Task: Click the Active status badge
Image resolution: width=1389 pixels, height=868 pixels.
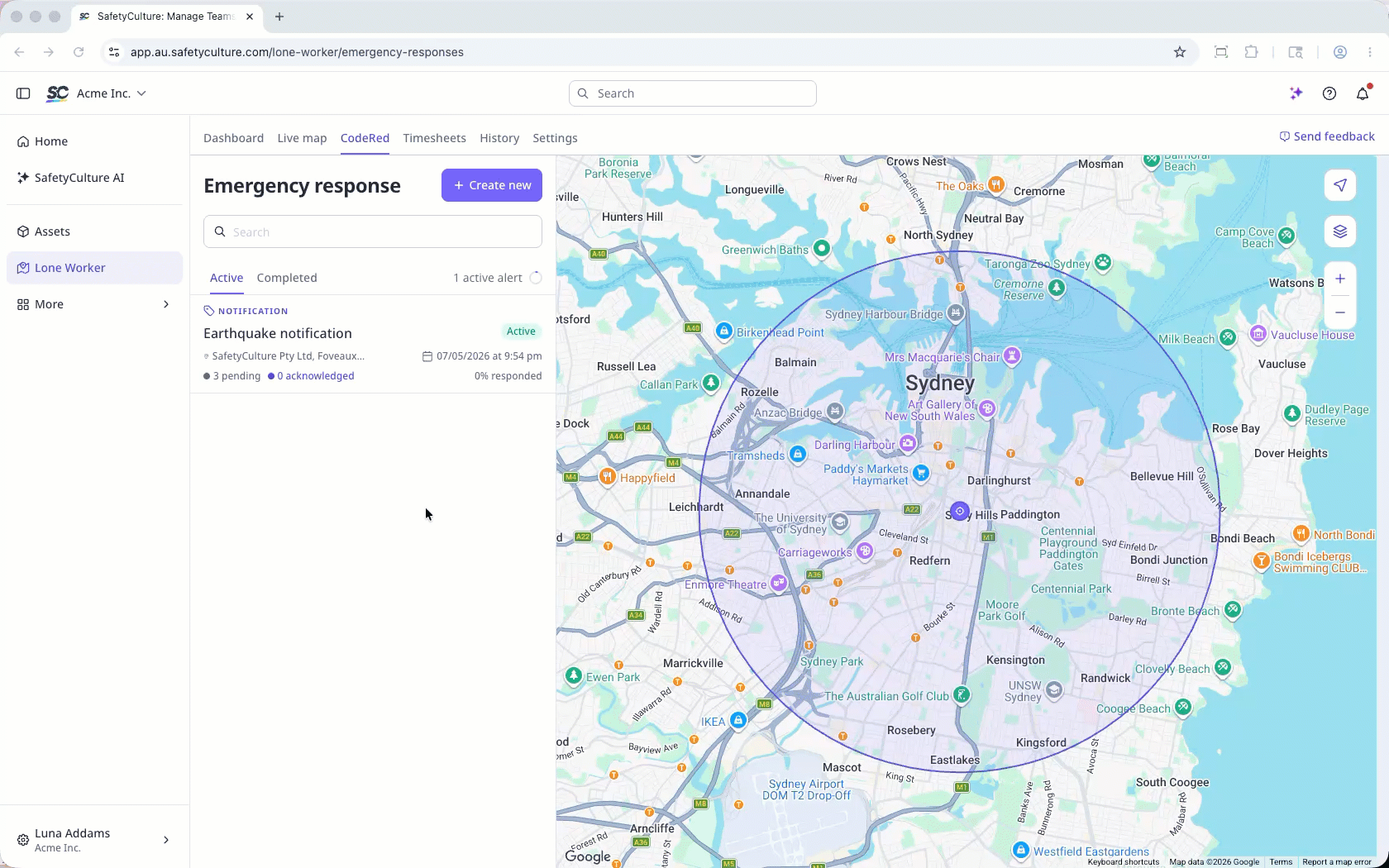Action: coord(521,331)
